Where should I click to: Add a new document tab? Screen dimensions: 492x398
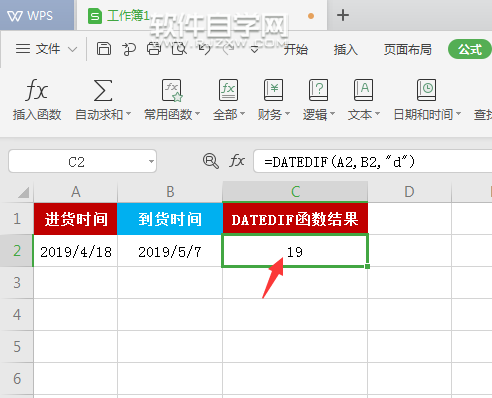pyautogui.click(x=343, y=15)
